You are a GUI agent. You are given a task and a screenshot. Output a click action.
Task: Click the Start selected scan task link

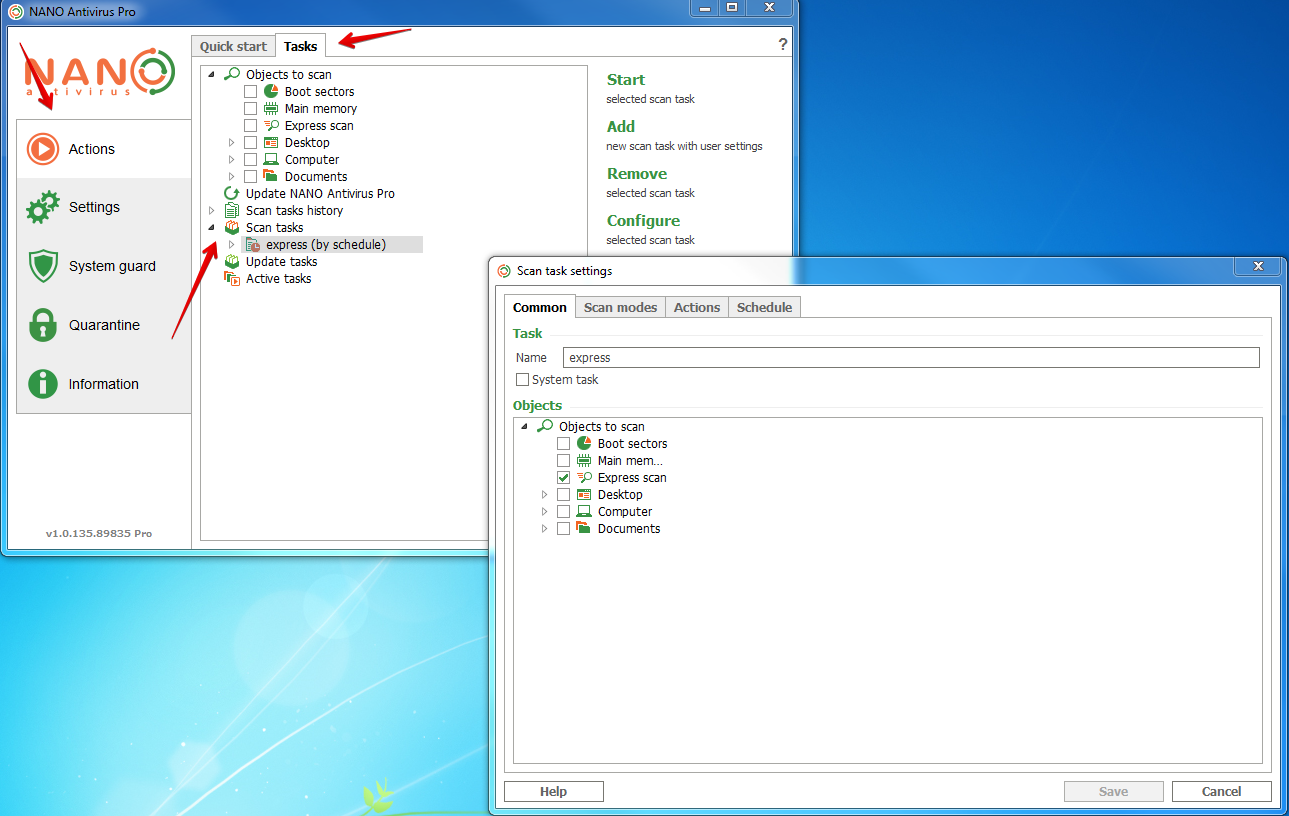tap(626, 80)
